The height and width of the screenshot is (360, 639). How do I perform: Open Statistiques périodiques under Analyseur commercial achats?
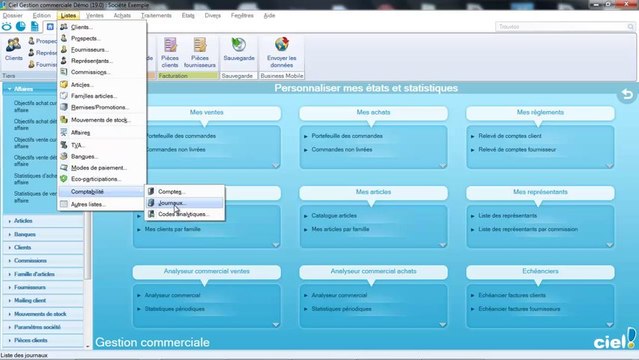click(x=342, y=309)
